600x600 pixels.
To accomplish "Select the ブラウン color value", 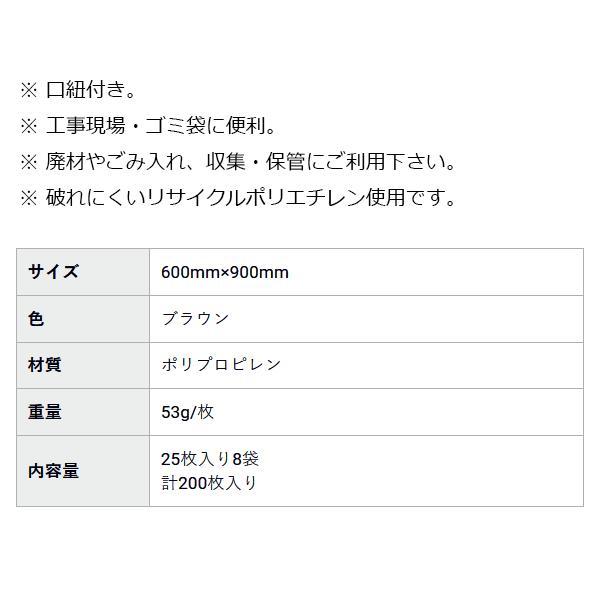I will pyautogui.click(x=196, y=319).
